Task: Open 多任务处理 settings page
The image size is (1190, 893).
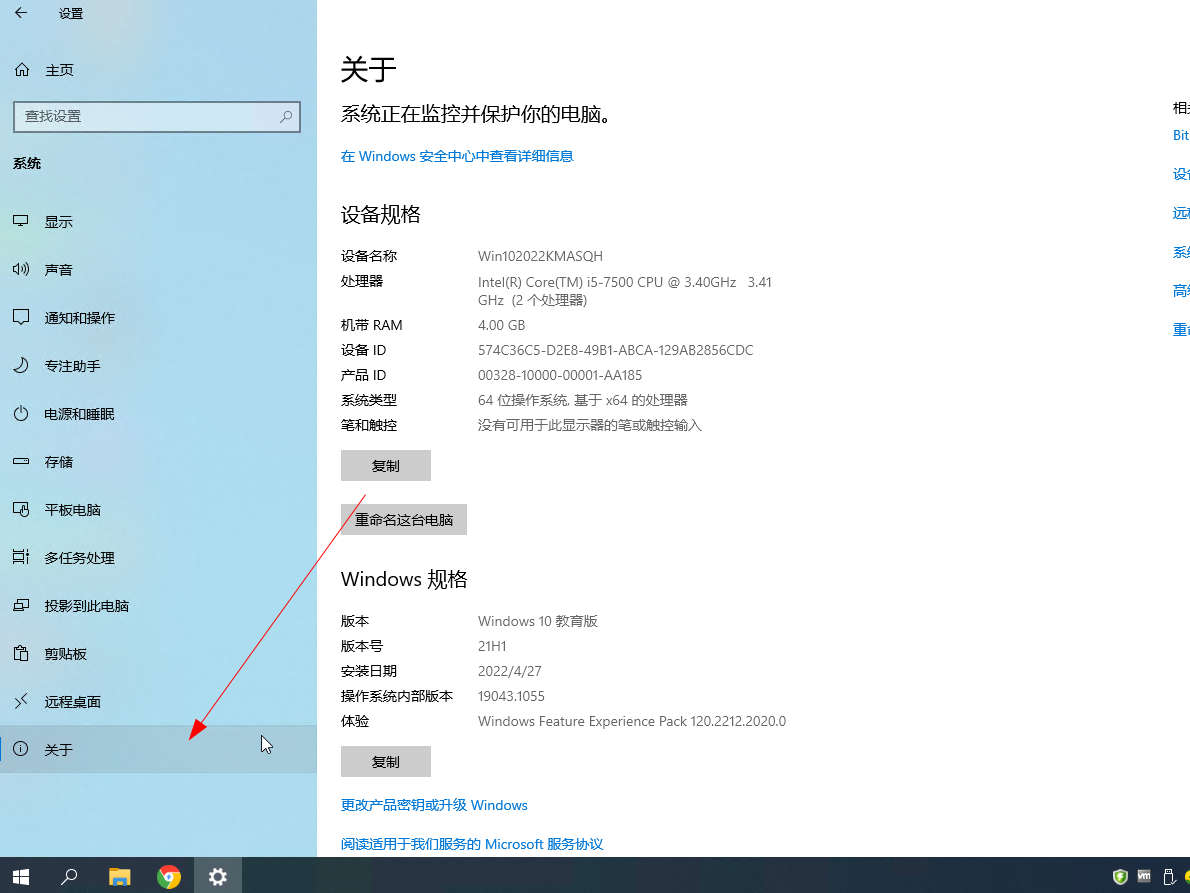Action: tap(158, 558)
